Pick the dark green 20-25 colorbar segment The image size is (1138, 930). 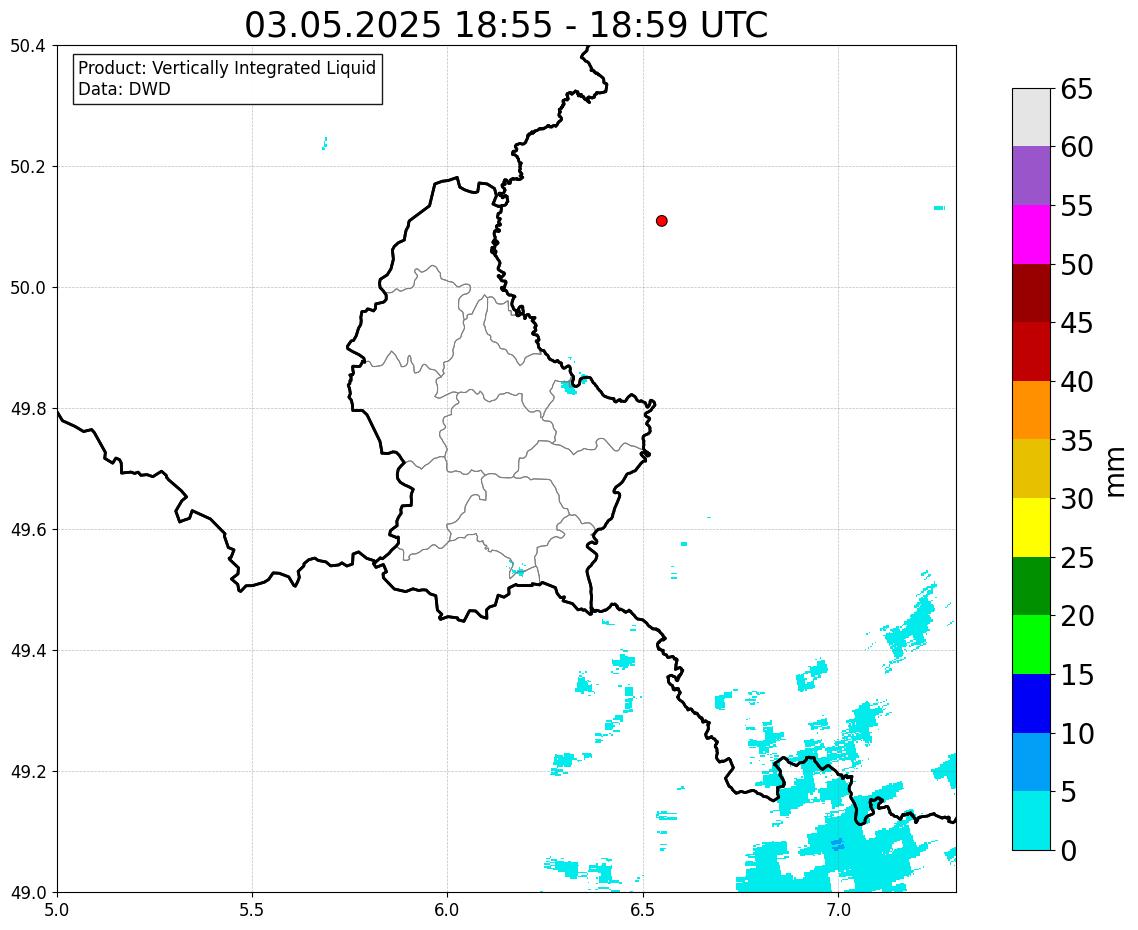pyautogui.click(x=1031, y=586)
